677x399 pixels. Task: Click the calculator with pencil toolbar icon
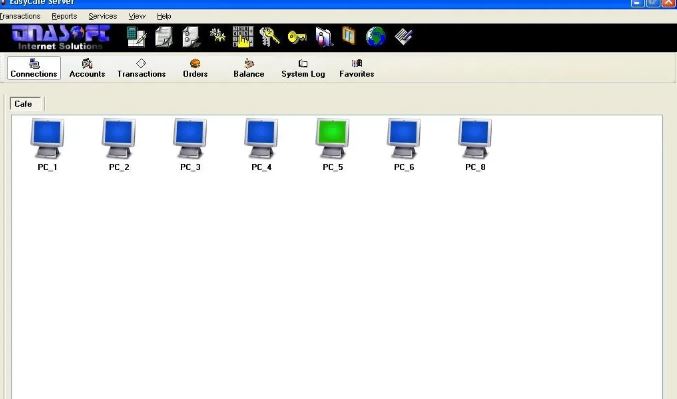click(x=136, y=37)
